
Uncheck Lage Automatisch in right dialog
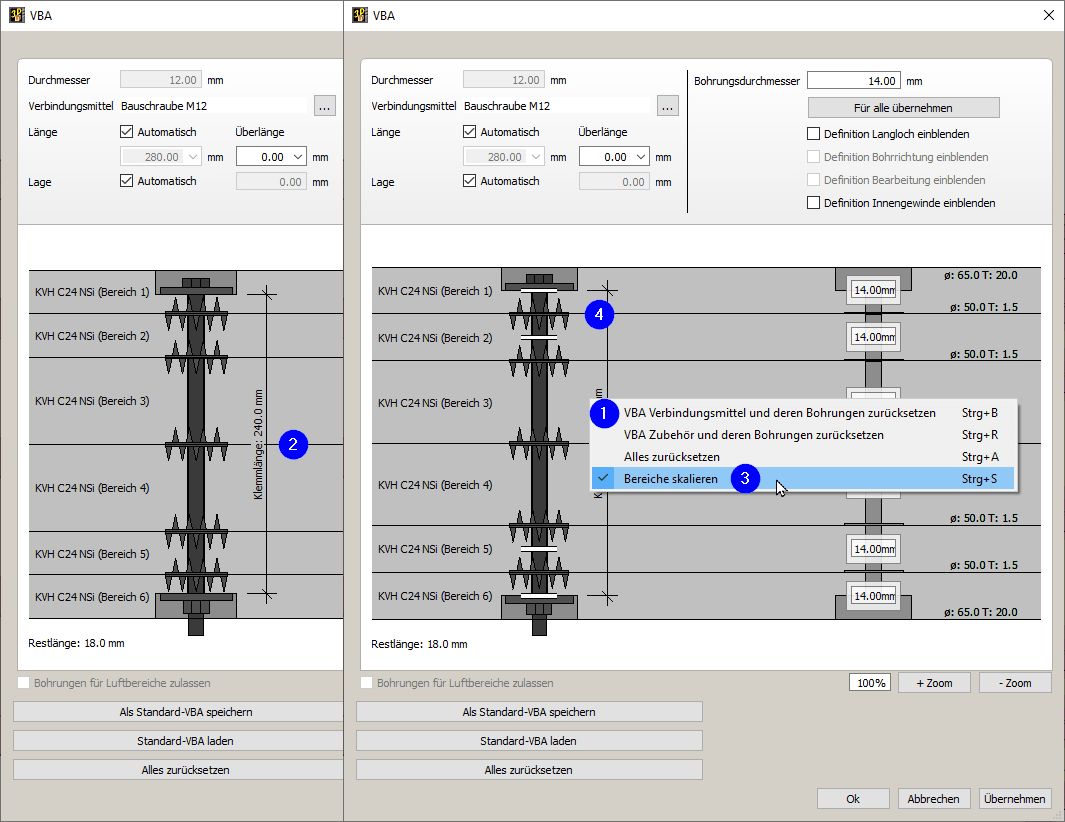pos(470,181)
